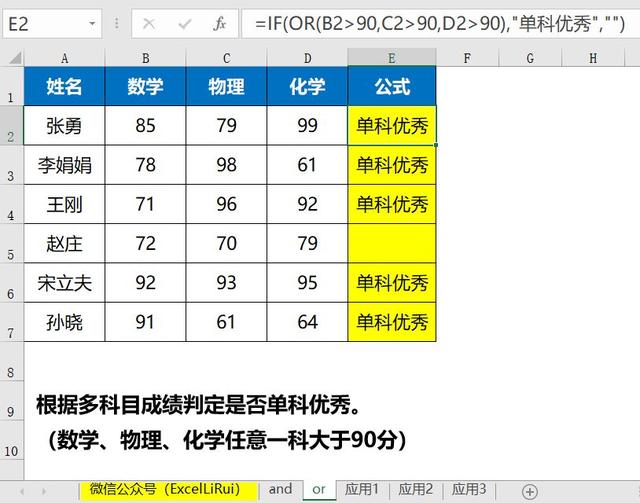Open the Name Box dropdown arrow
The image size is (640, 503).
92,24
